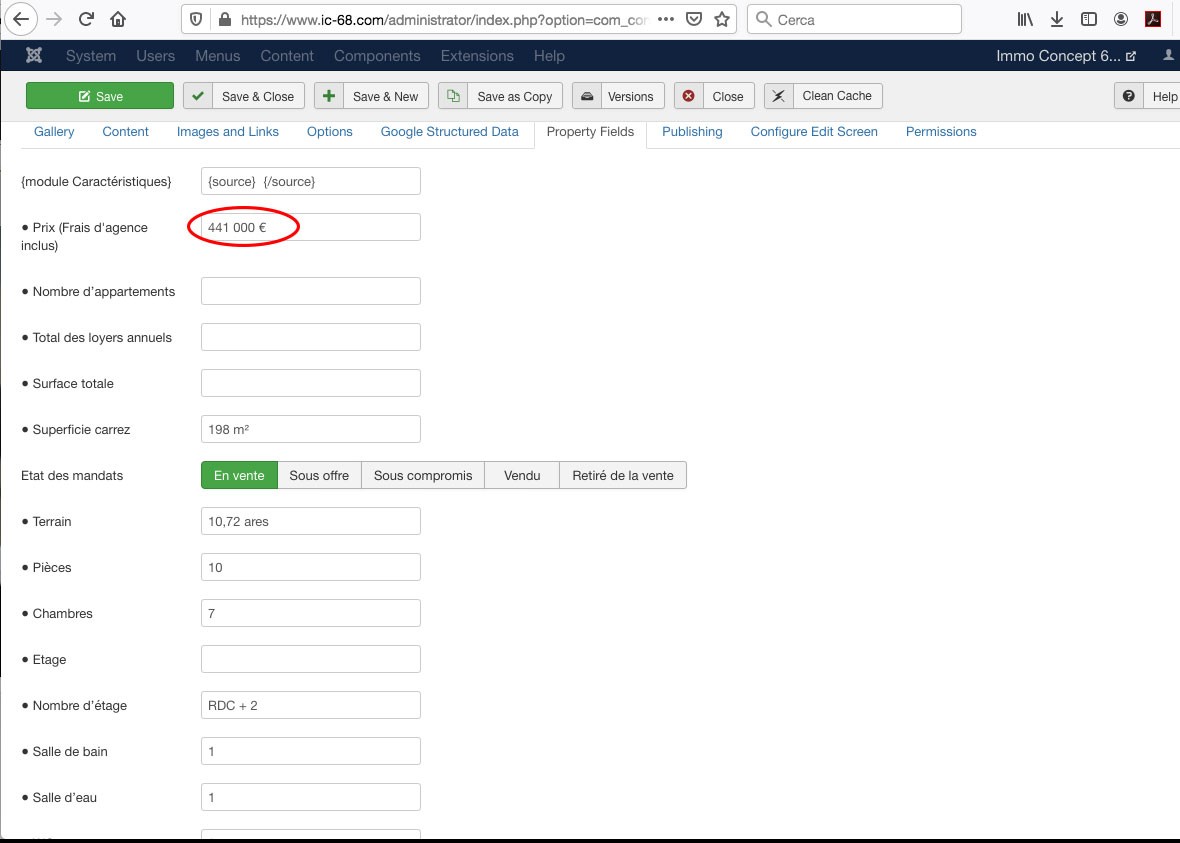Expand the Content dropdown menu
This screenshot has width=1180, height=843.
[287, 56]
